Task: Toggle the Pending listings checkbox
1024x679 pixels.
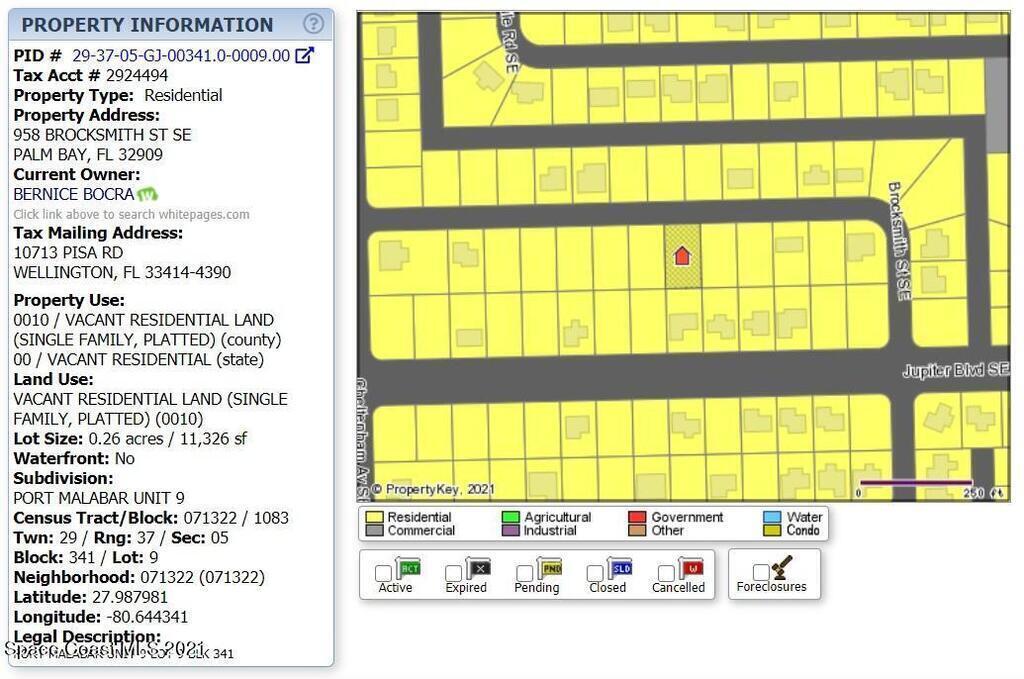Action: (524, 573)
